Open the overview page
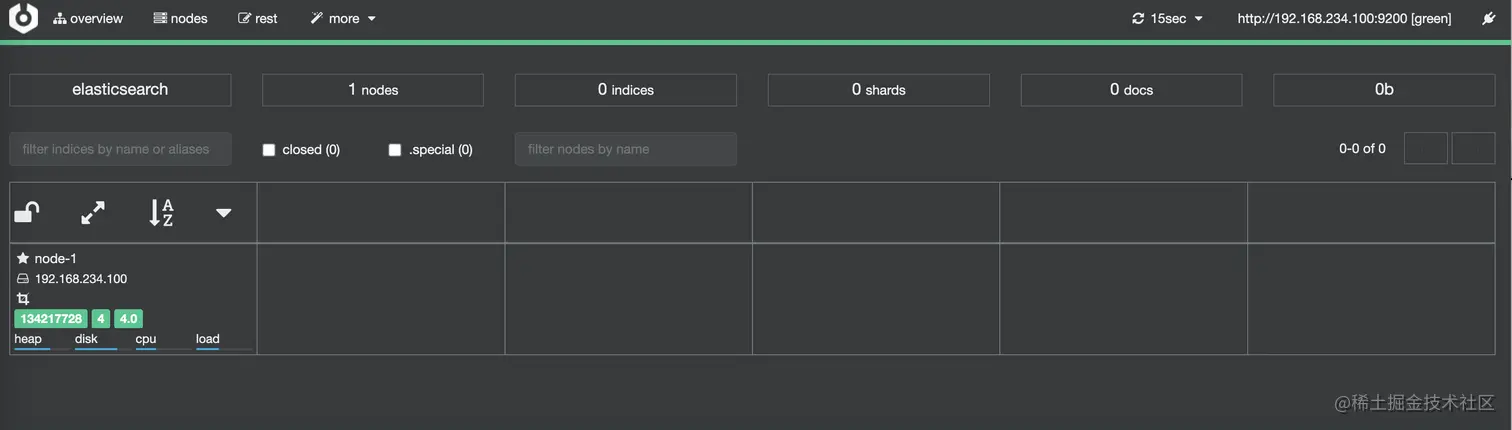Image resolution: width=1512 pixels, height=430 pixels. 88,18
